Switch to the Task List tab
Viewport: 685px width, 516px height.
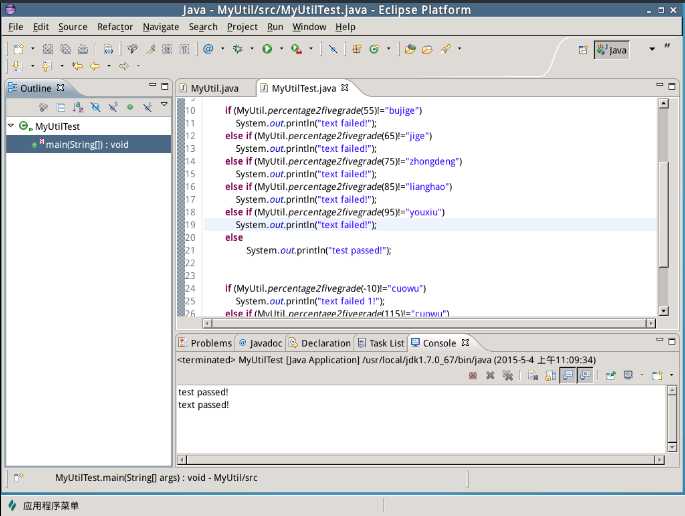coord(381,343)
